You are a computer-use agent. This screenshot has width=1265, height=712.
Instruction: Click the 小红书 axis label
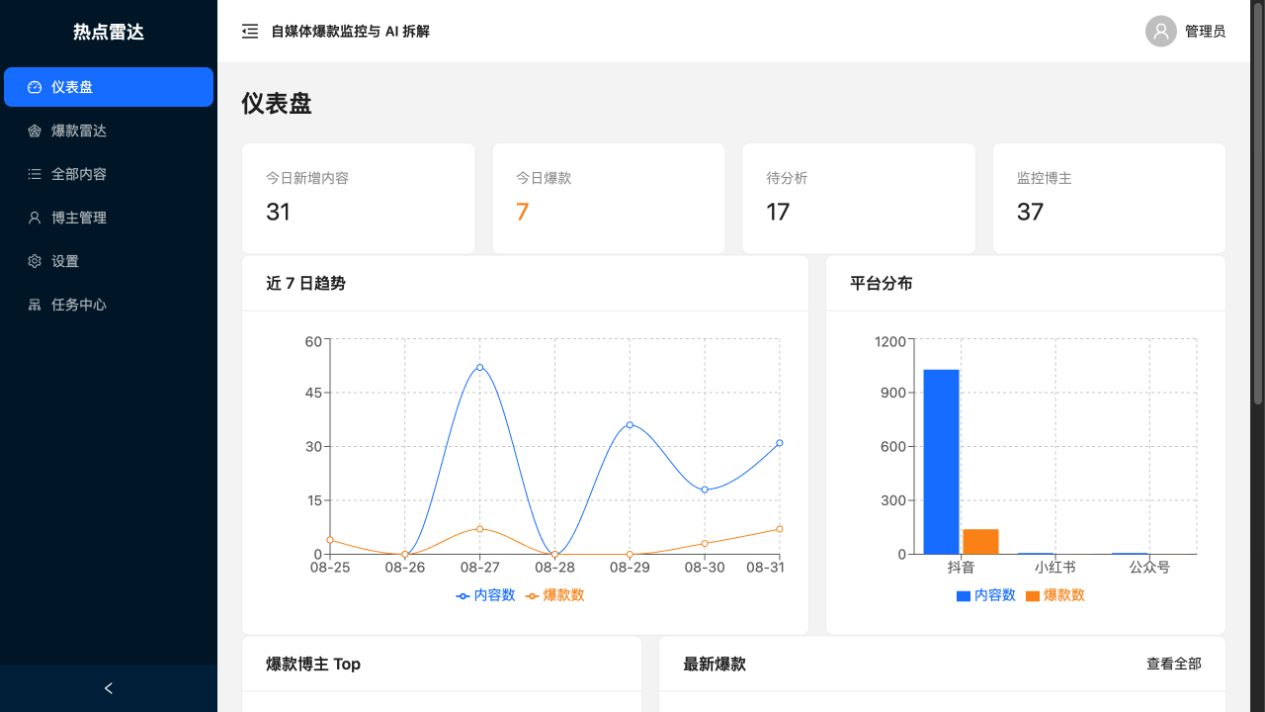(x=1055, y=567)
